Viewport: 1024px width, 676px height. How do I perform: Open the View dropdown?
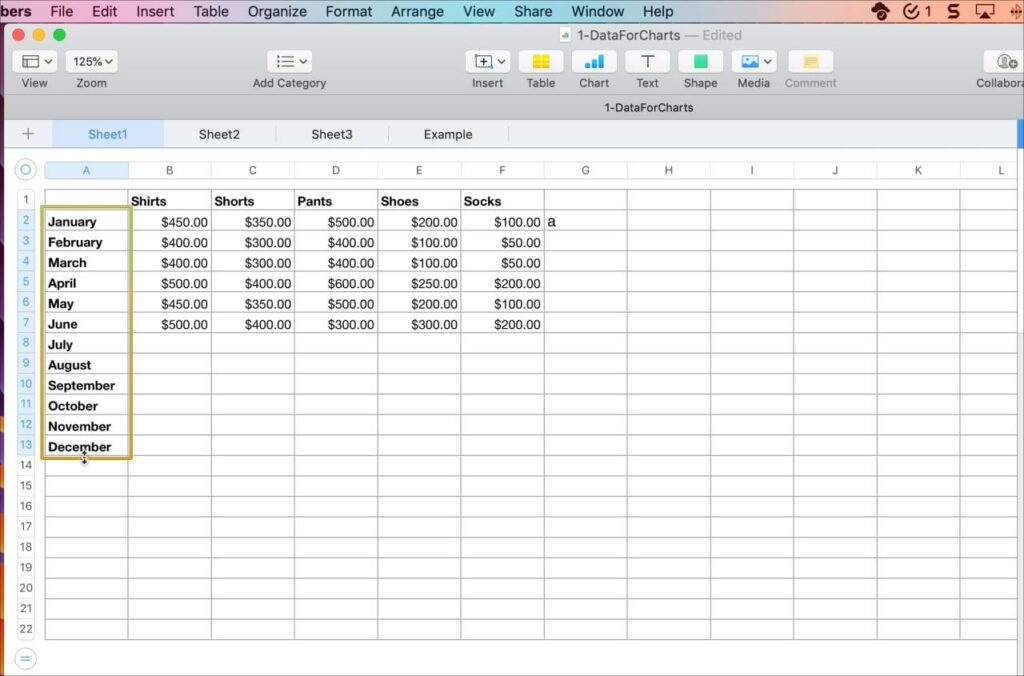pyautogui.click(x=34, y=62)
